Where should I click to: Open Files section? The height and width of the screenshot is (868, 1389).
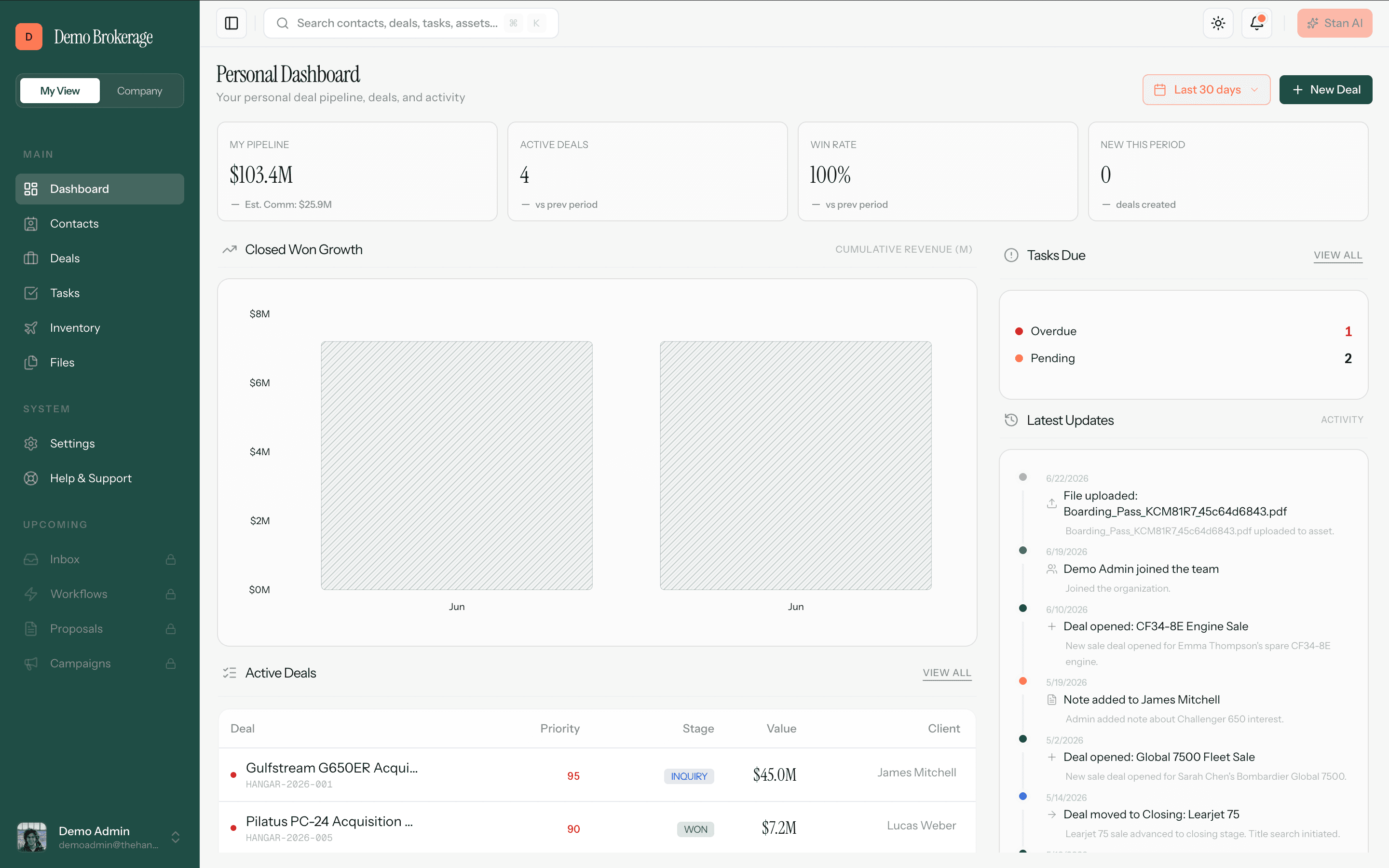(x=100, y=363)
